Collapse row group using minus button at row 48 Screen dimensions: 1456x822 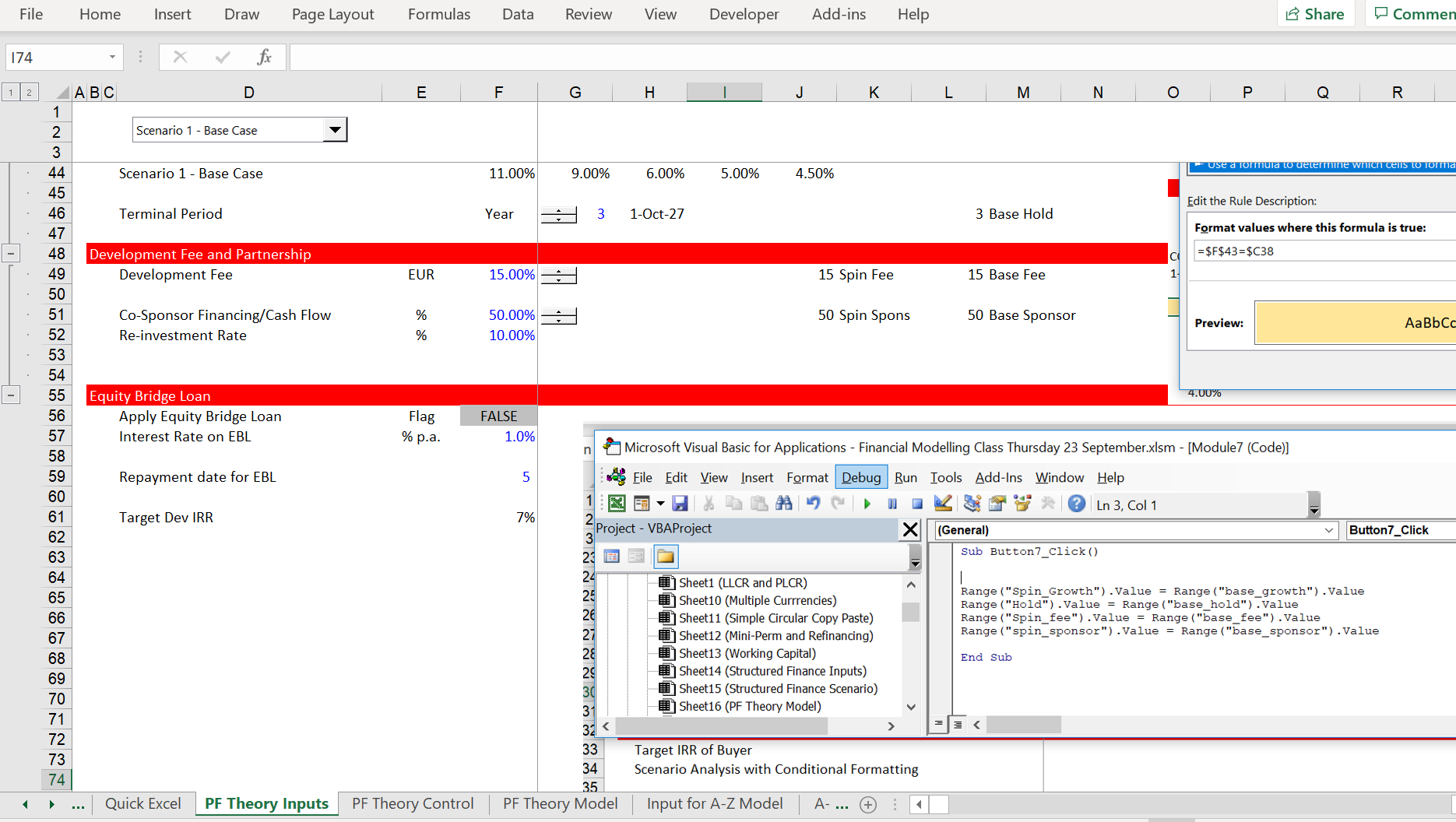[x=11, y=253]
